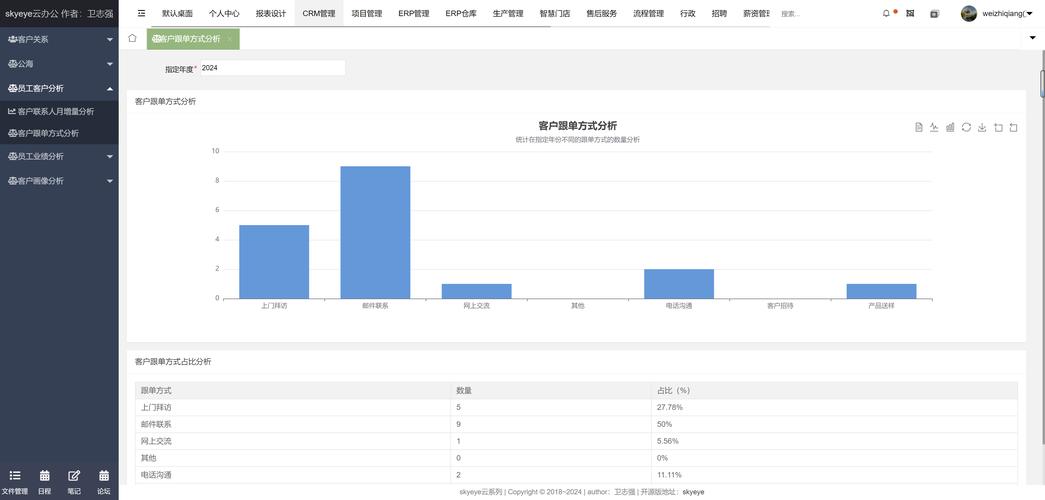Open the weizhiqiang user dropdown
This screenshot has width=1045, height=500.
[x=998, y=13]
